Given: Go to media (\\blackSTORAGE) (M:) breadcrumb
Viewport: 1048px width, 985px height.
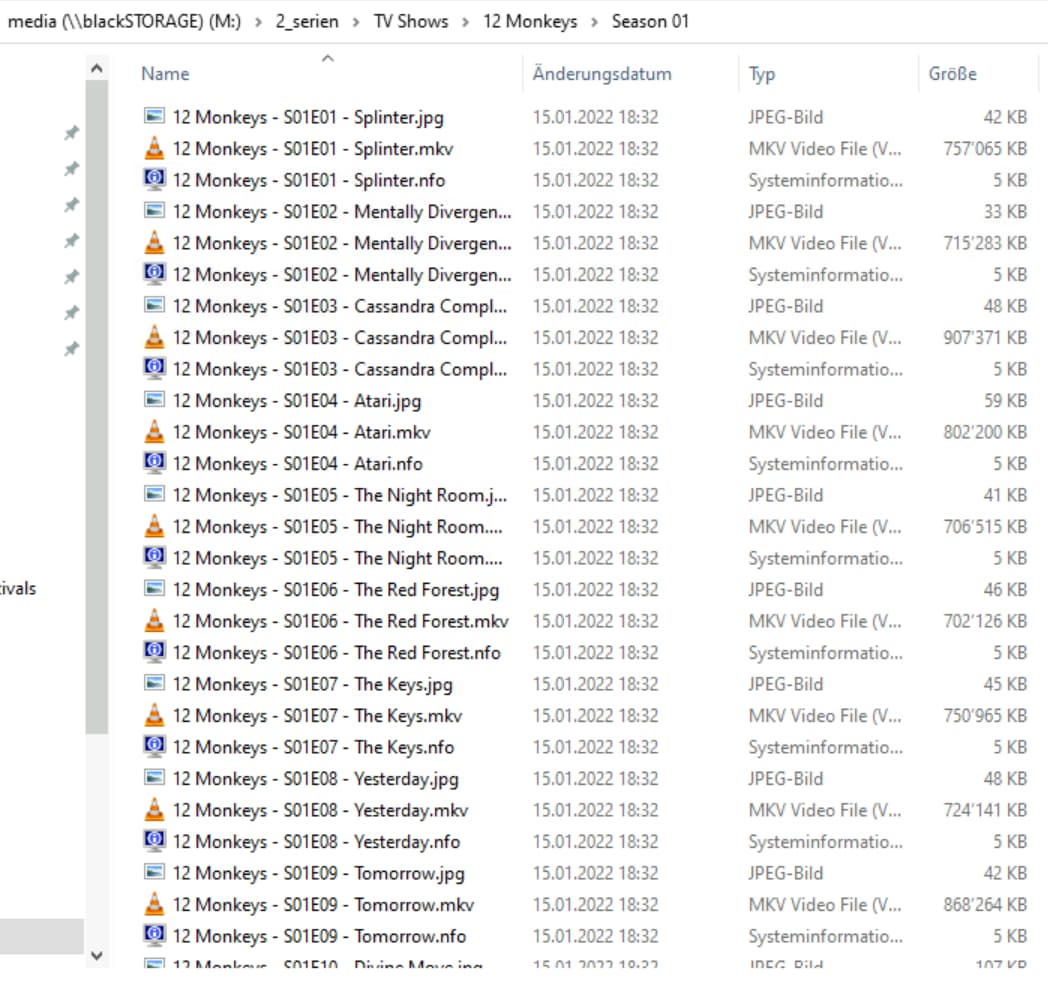Looking at the screenshot, I should point(124,21).
